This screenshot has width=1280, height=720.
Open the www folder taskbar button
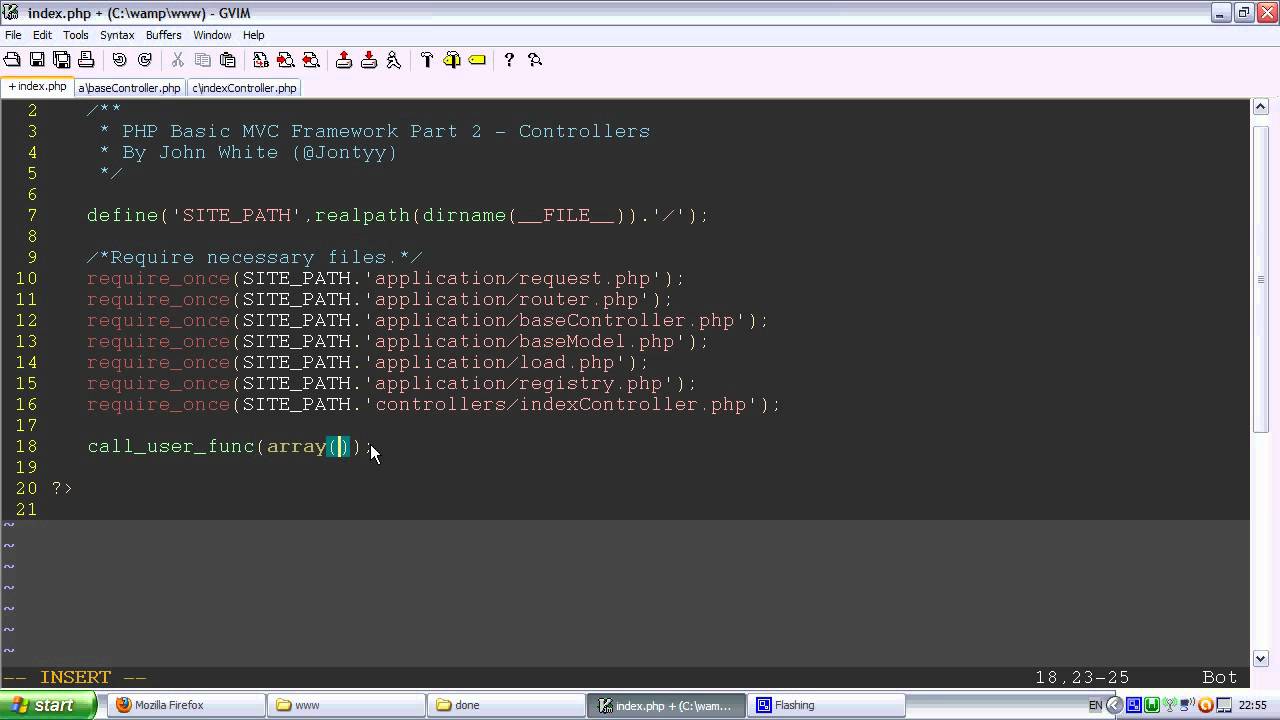[346, 705]
